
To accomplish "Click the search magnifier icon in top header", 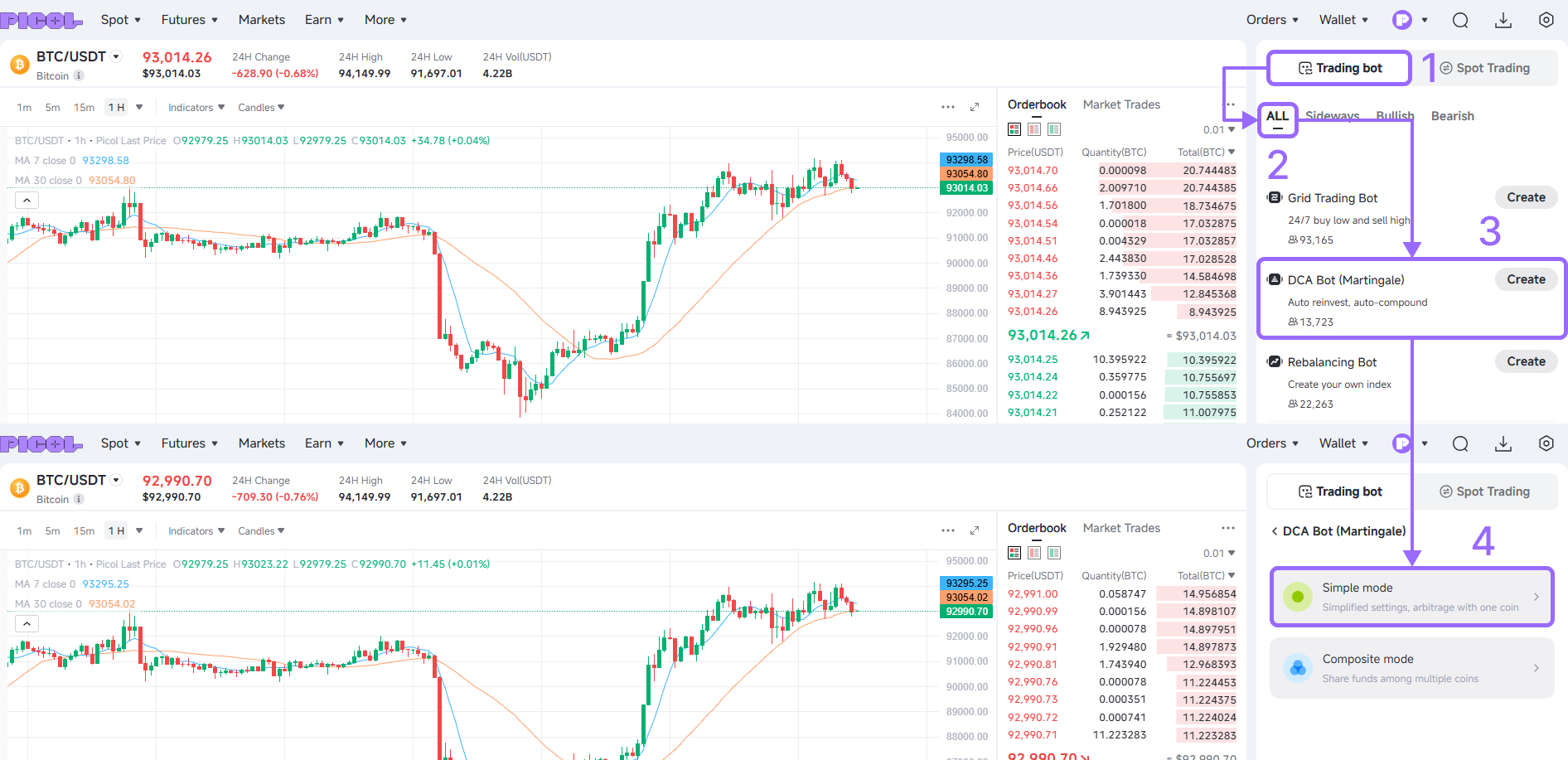I will [1460, 20].
